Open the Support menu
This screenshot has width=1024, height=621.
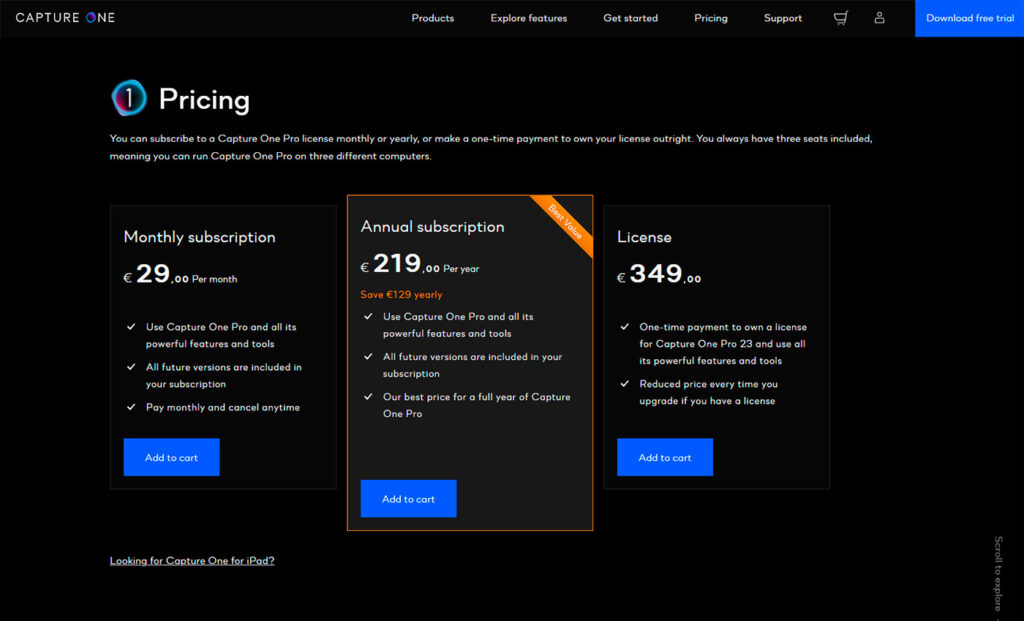pos(782,18)
